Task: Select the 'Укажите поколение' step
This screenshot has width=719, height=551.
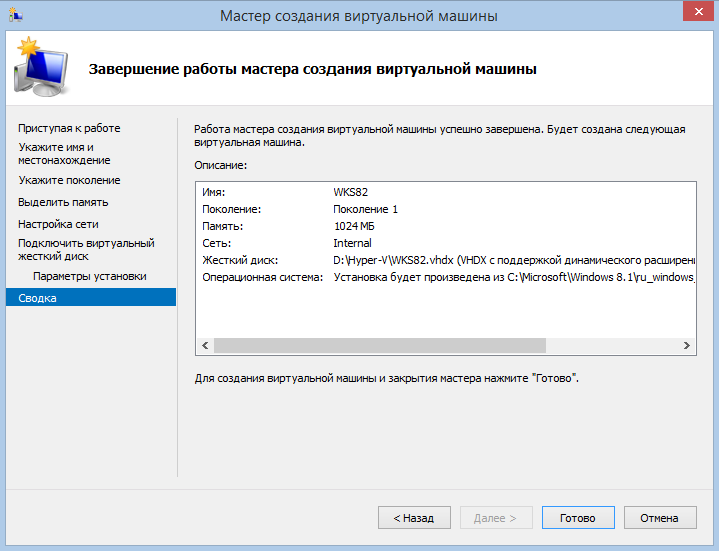Action: [69, 180]
